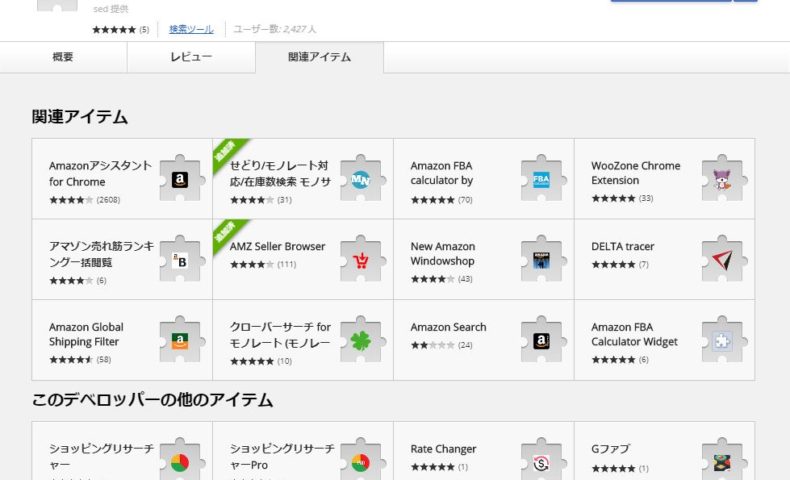
Task: Click the WooZone Chrome Extension icon
Action: (724, 178)
